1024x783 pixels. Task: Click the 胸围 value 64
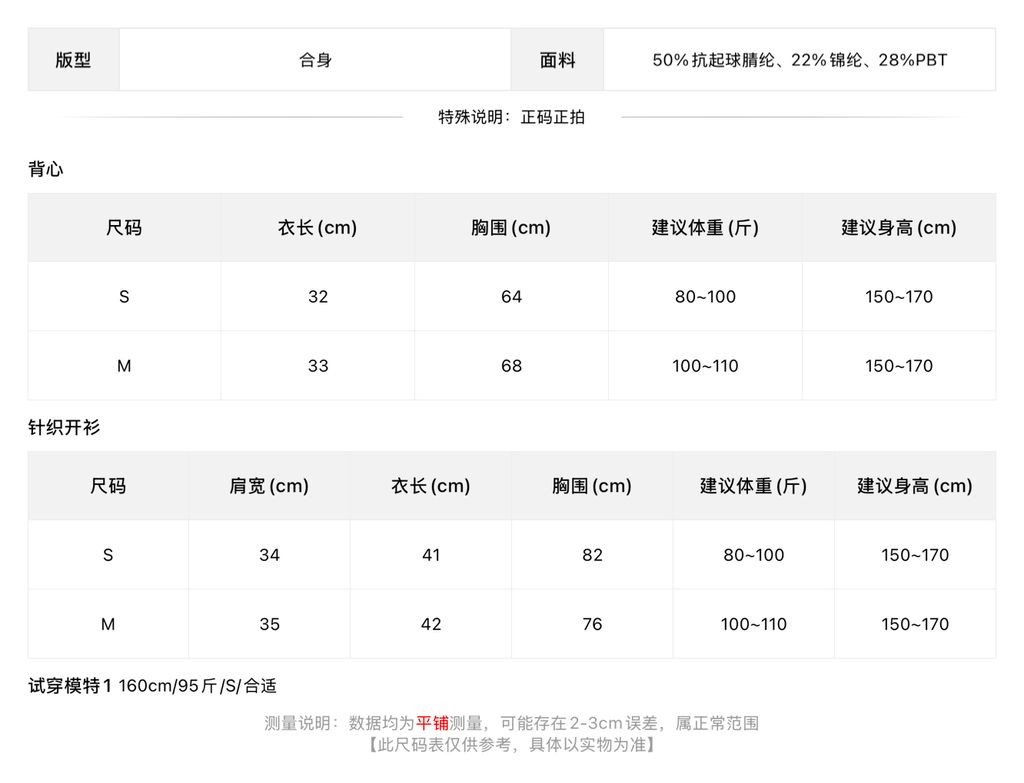click(511, 296)
